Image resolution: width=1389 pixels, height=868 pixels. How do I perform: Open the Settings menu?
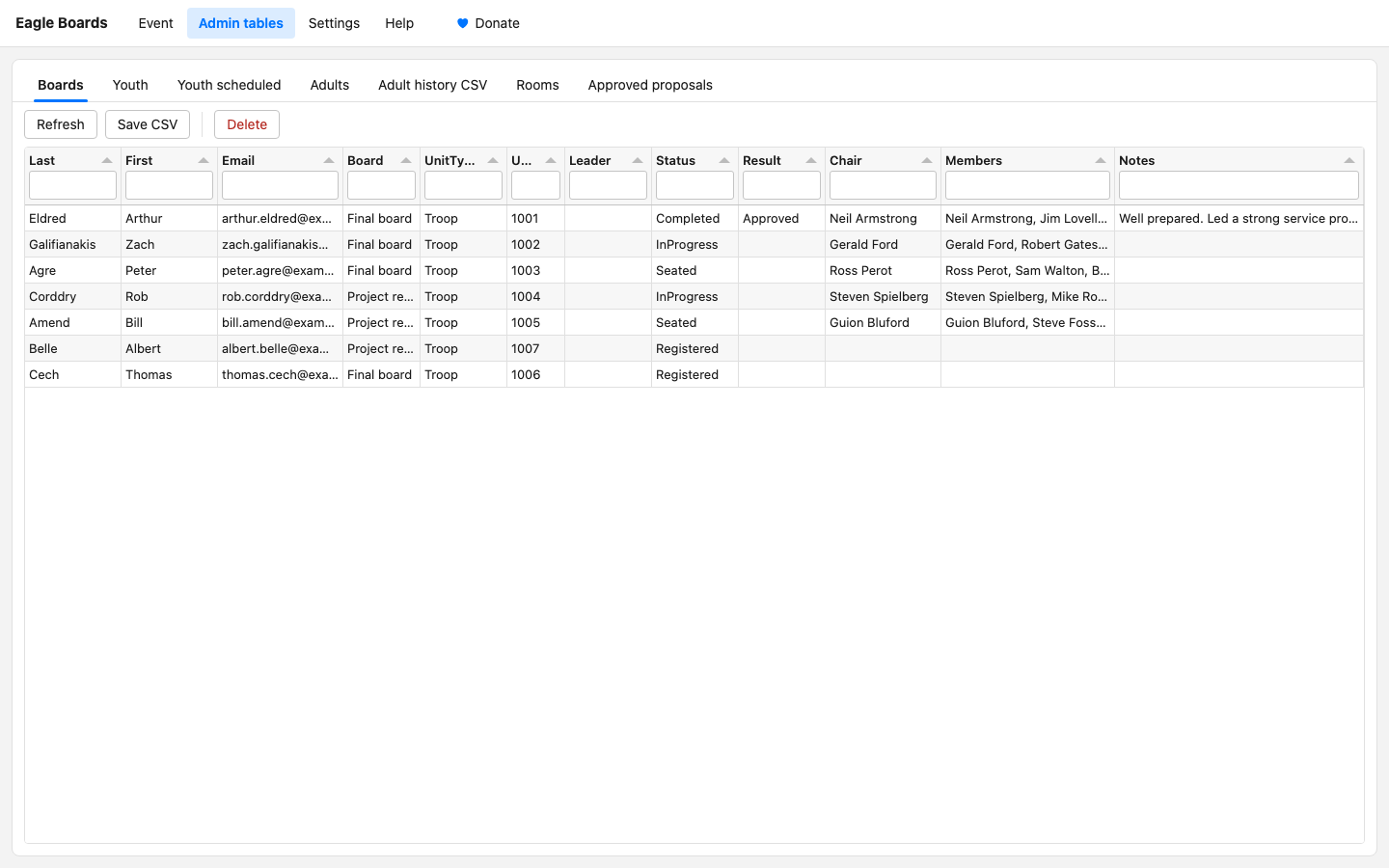pos(334,23)
